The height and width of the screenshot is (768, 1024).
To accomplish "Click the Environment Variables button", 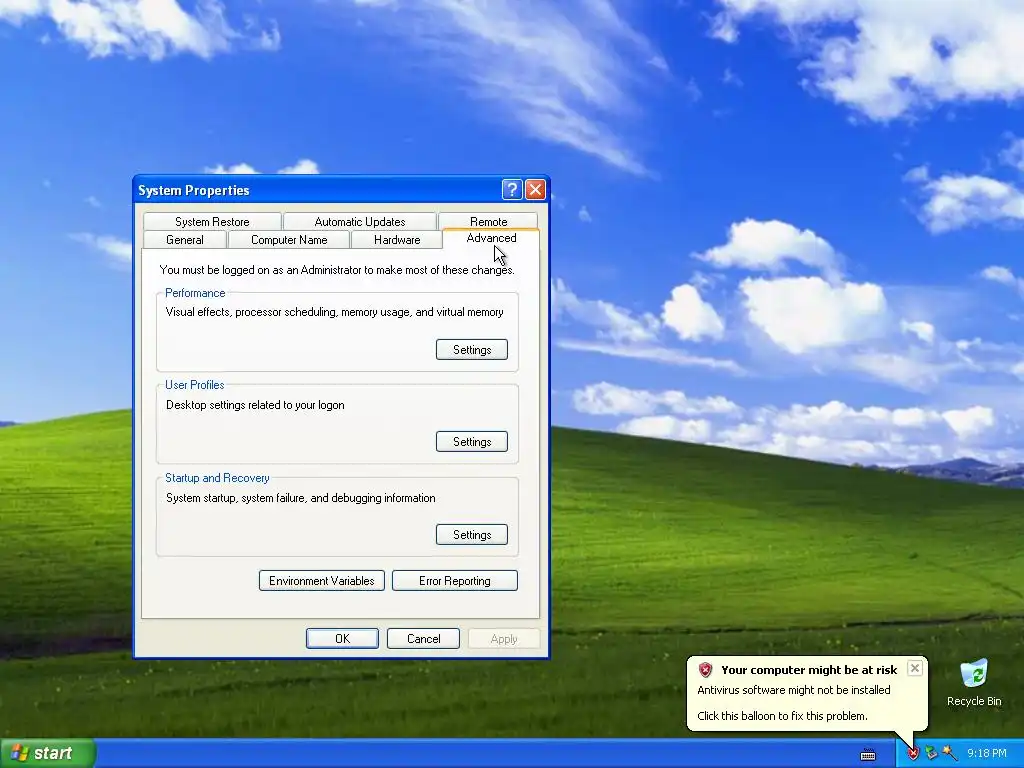I will click(322, 581).
